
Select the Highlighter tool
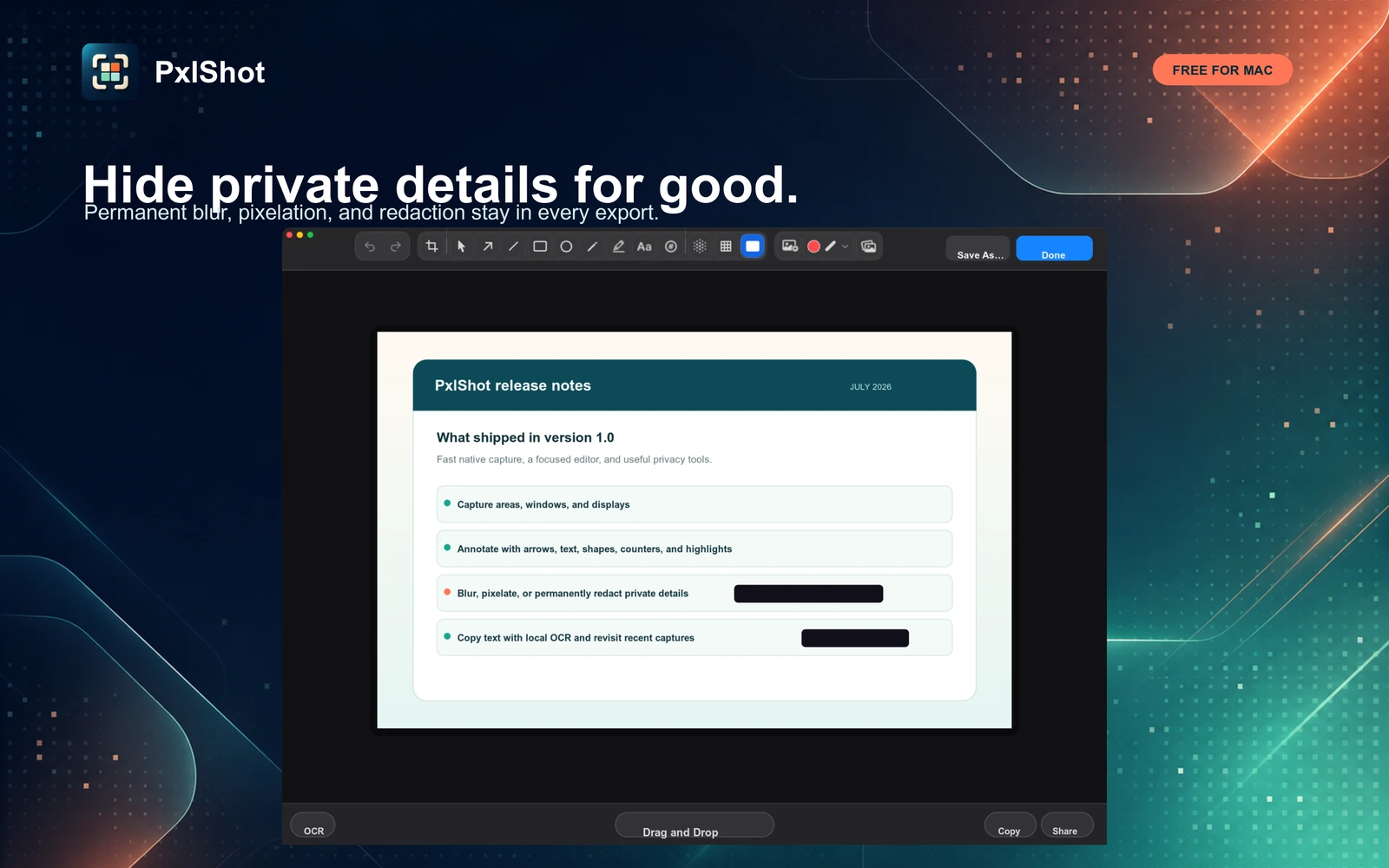[618, 247]
